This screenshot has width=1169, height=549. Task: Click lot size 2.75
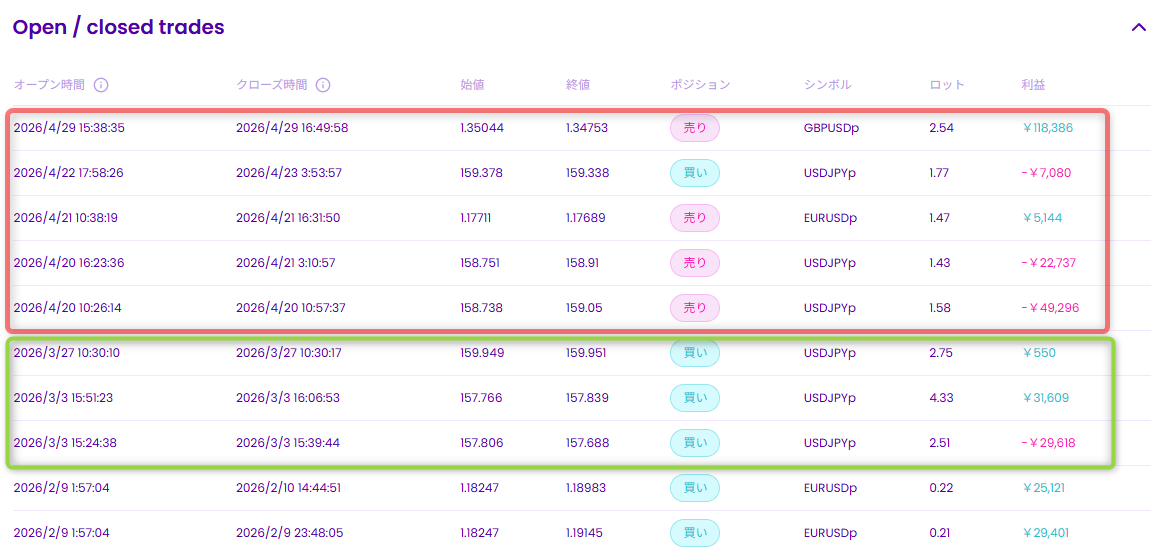(x=940, y=353)
